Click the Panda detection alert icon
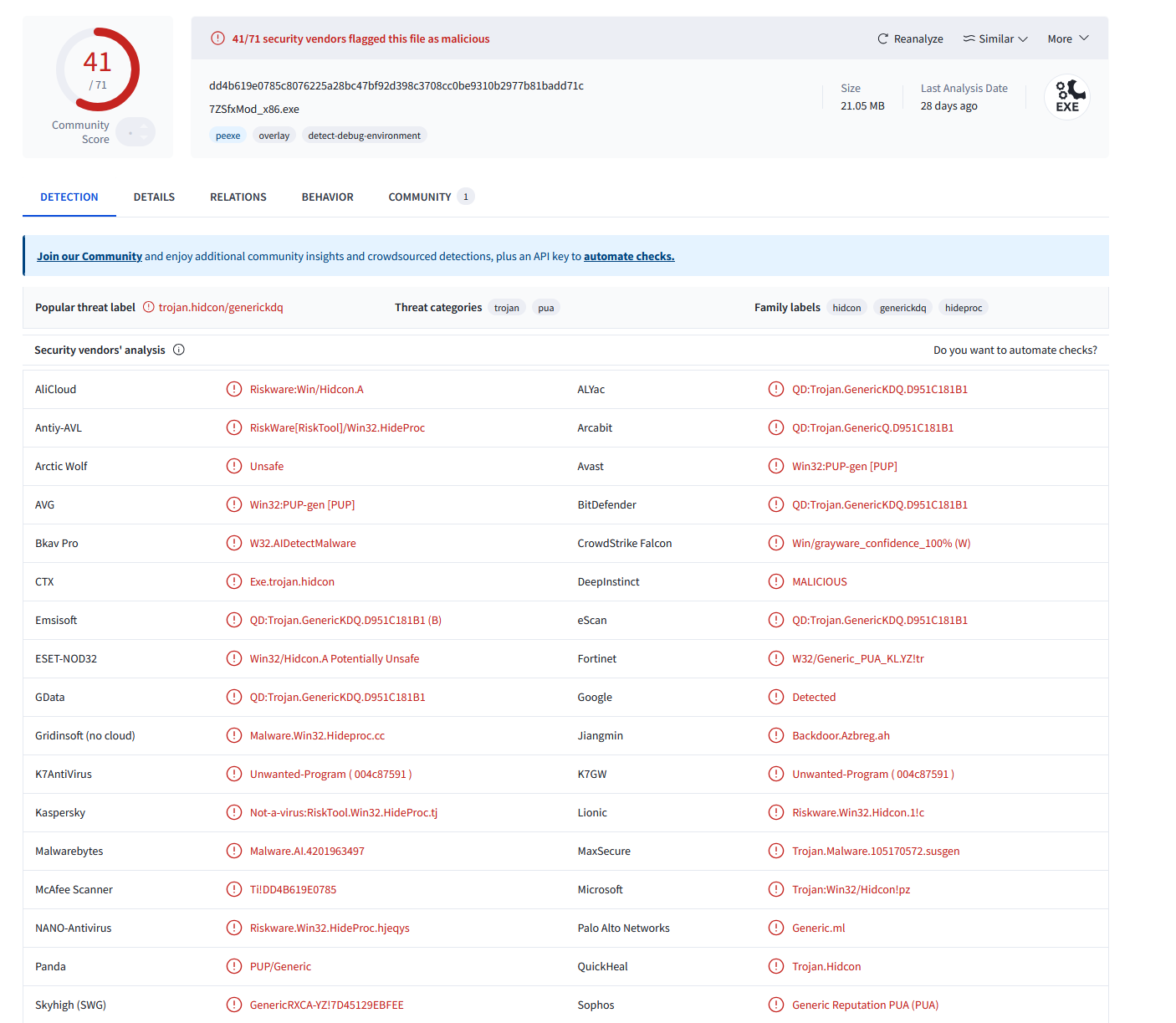Screen dimensions: 1176x1023 click(x=234, y=966)
